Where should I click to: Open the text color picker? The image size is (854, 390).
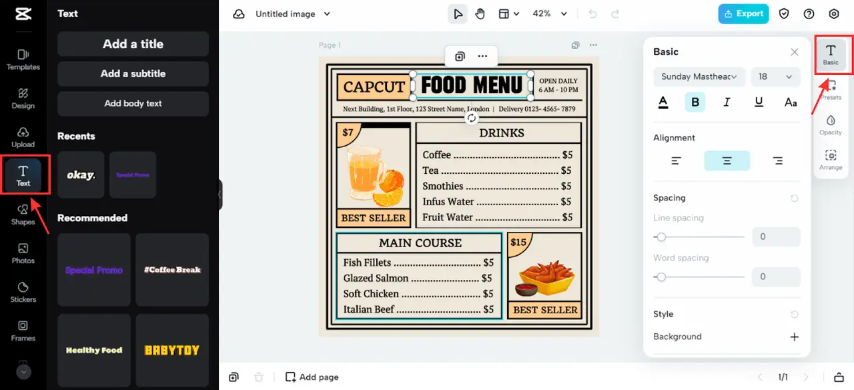(x=663, y=102)
